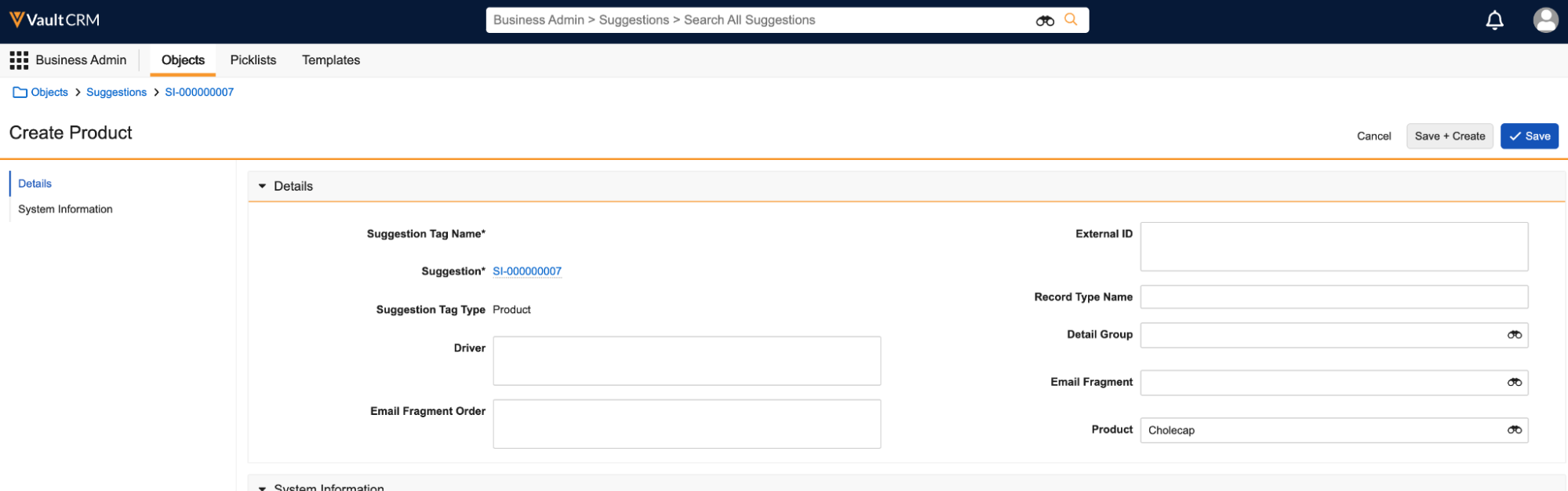Open Product lookup binoculars icon
The height and width of the screenshot is (491, 1568).
(1514, 430)
